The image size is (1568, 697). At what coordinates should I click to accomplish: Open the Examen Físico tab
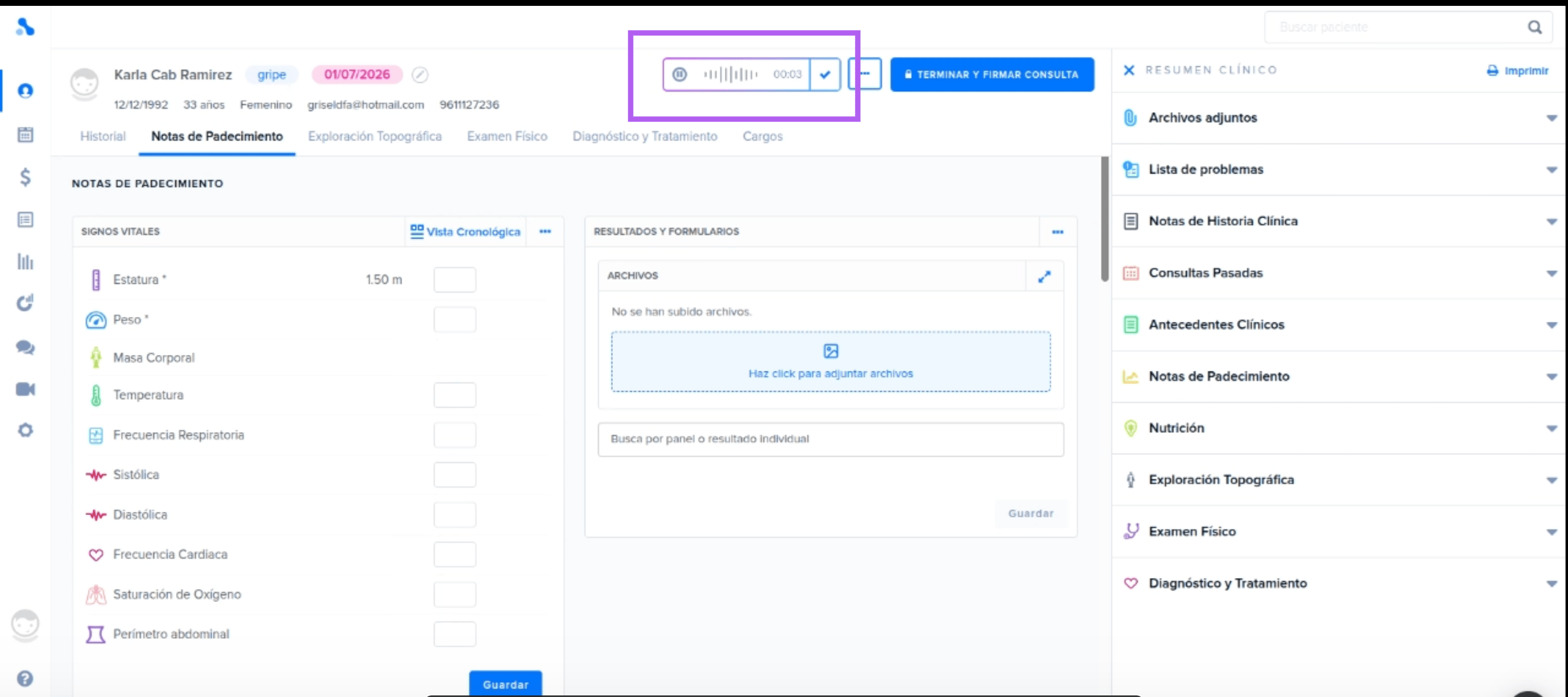(x=507, y=137)
